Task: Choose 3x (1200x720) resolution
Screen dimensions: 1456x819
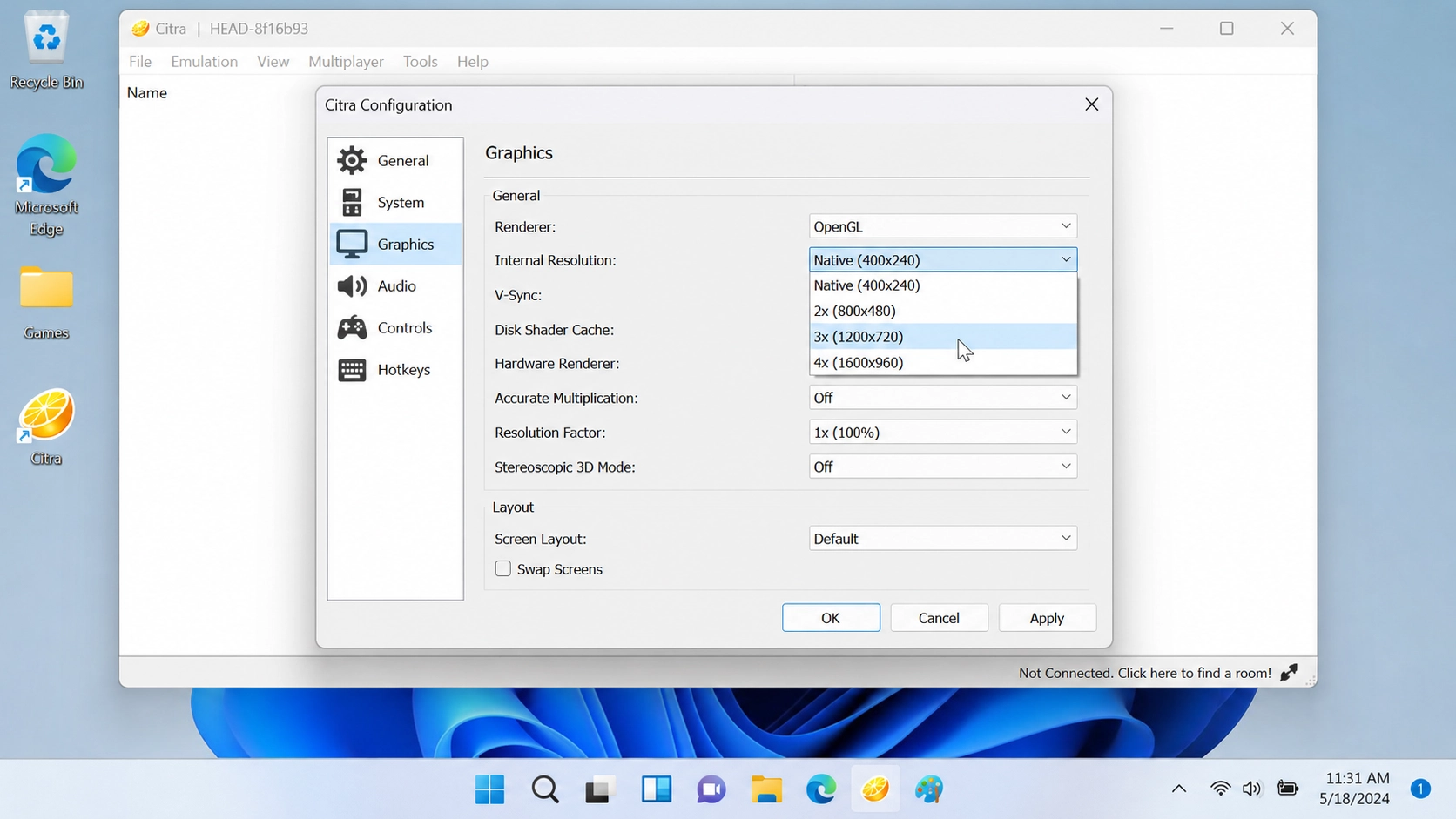Action: click(943, 336)
